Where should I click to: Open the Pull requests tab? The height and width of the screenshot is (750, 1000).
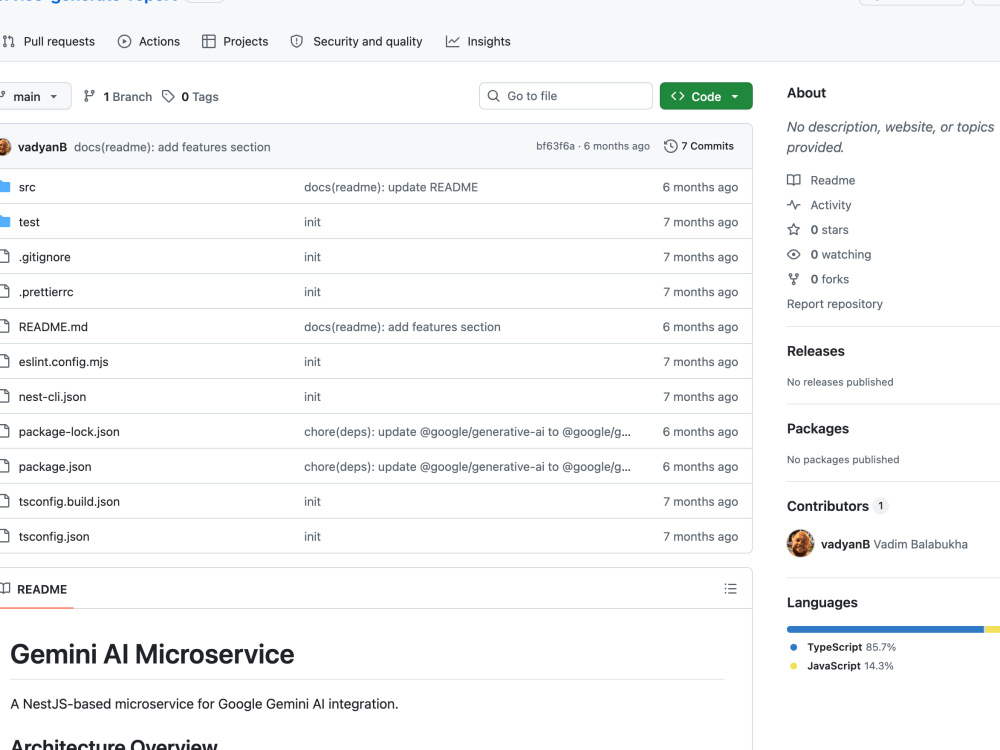click(48, 41)
